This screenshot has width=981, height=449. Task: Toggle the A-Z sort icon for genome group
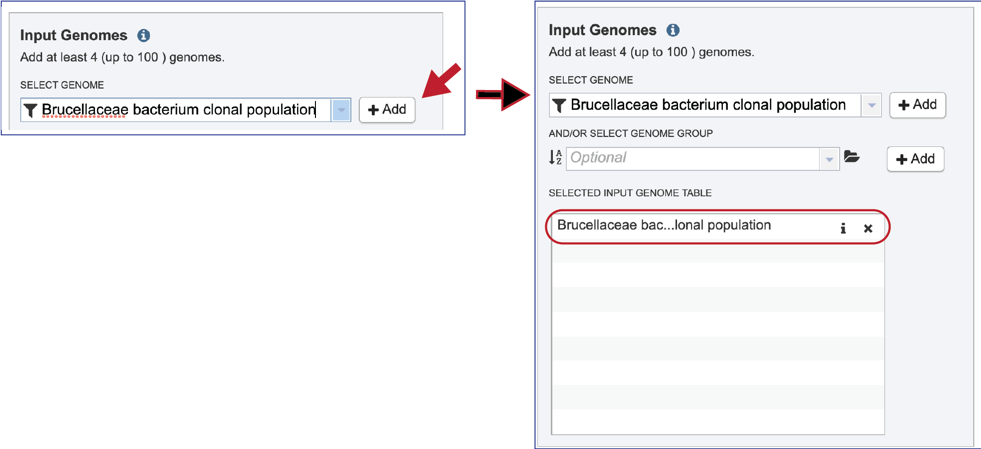(x=556, y=158)
